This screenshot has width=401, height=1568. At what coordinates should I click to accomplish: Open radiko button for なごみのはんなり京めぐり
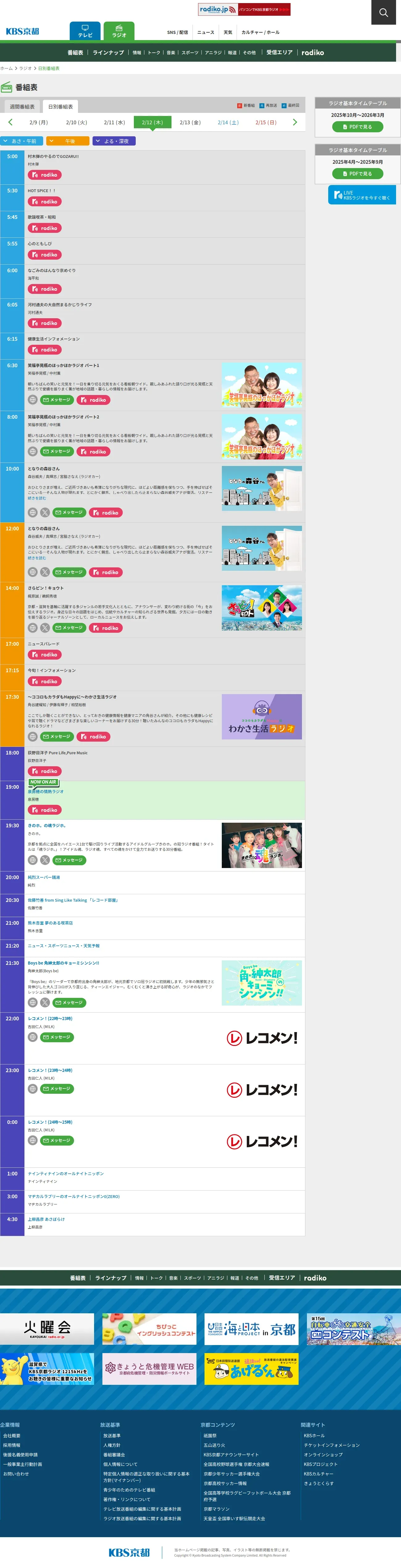coord(44,289)
